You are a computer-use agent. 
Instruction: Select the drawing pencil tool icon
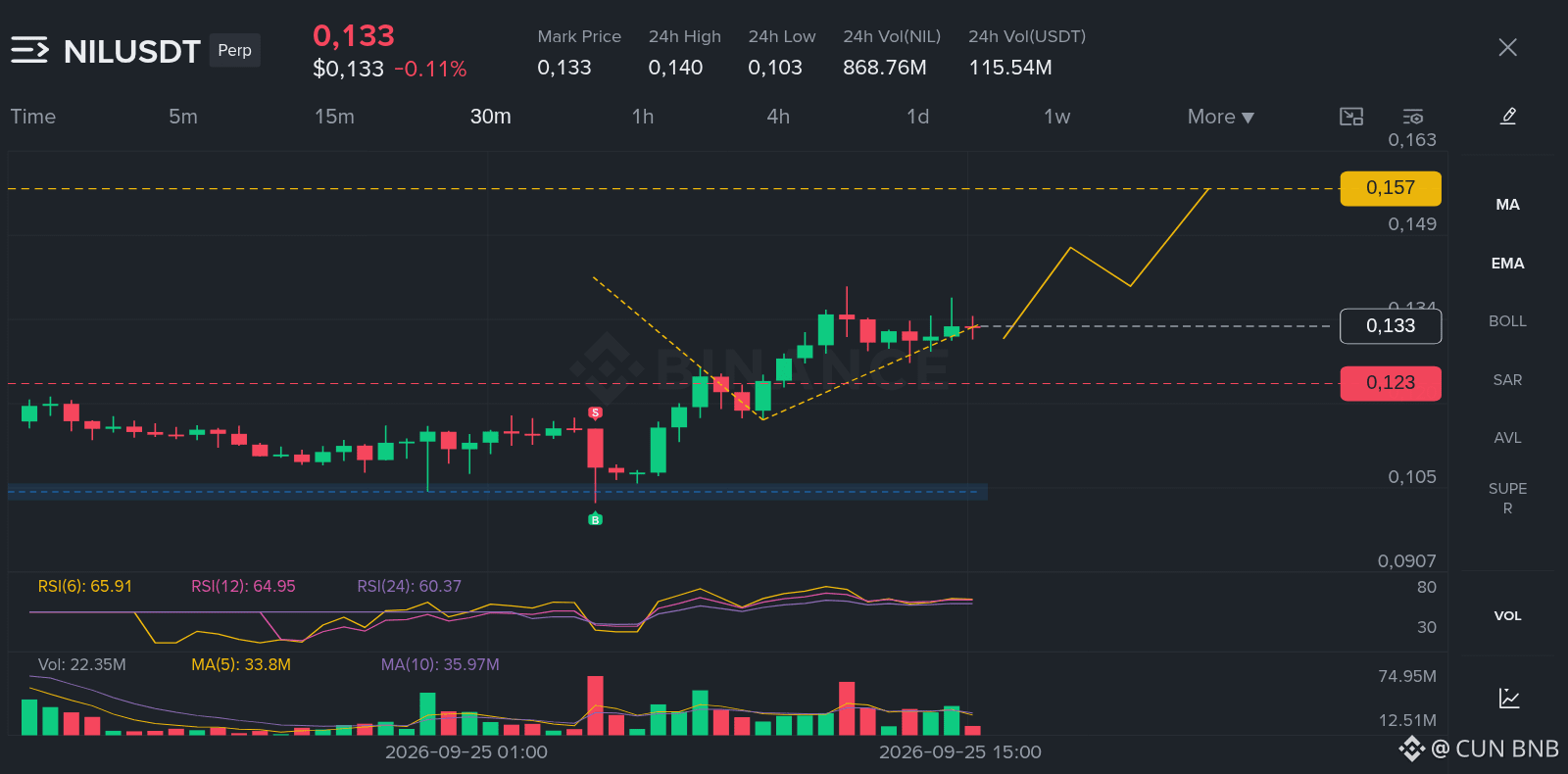1508,117
